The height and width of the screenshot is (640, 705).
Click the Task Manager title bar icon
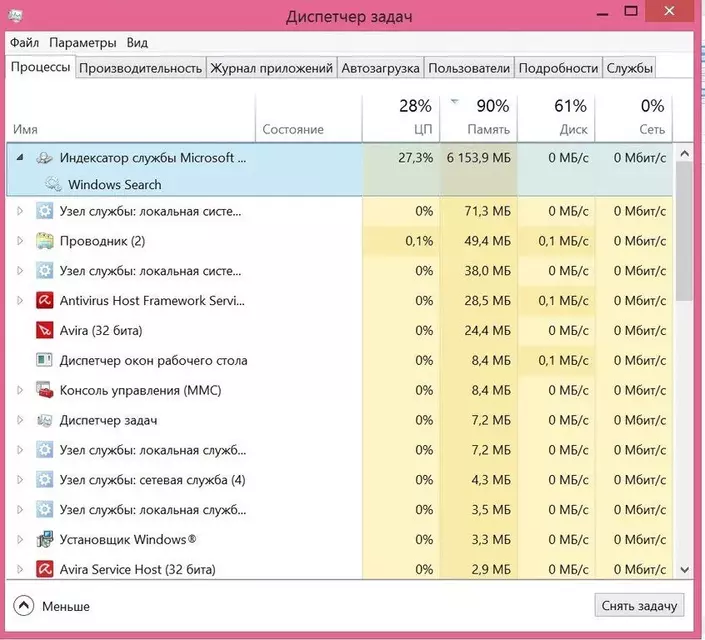click(x=15, y=16)
